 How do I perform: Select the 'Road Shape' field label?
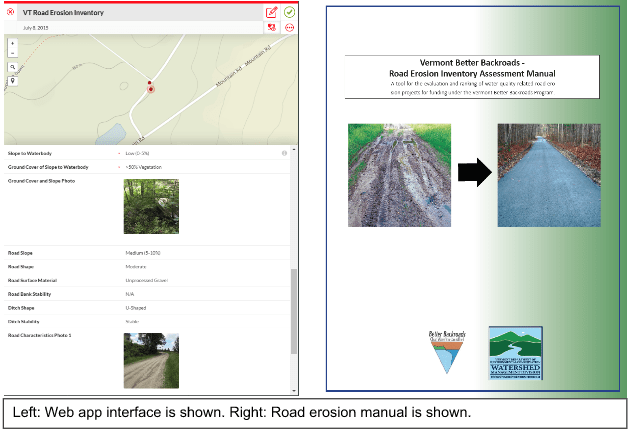pos(21,266)
